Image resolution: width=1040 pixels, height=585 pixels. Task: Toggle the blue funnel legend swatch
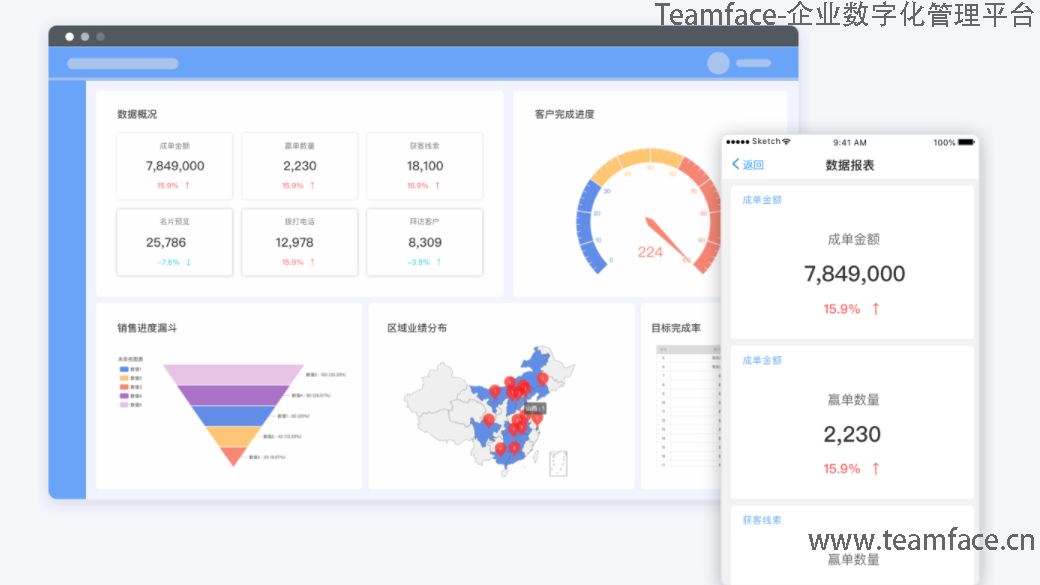tap(124, 369)
